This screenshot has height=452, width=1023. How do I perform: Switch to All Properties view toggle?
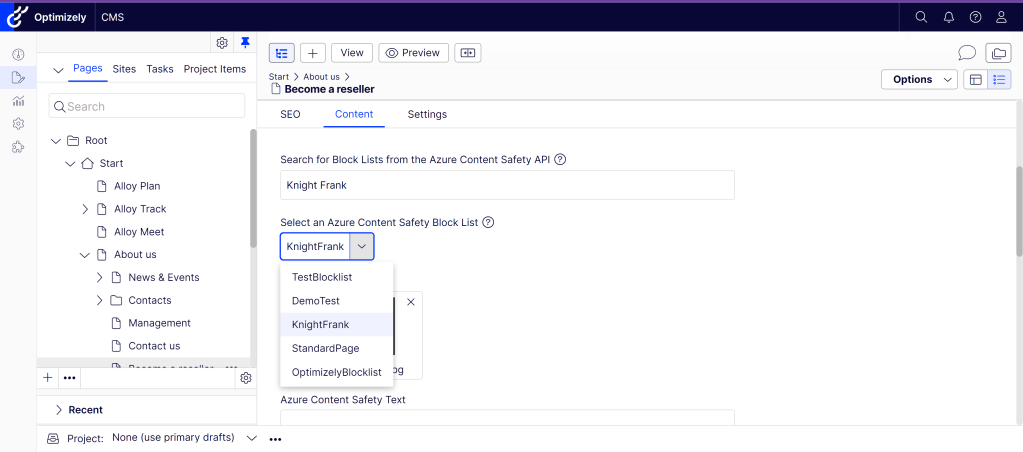coord(999,80)
